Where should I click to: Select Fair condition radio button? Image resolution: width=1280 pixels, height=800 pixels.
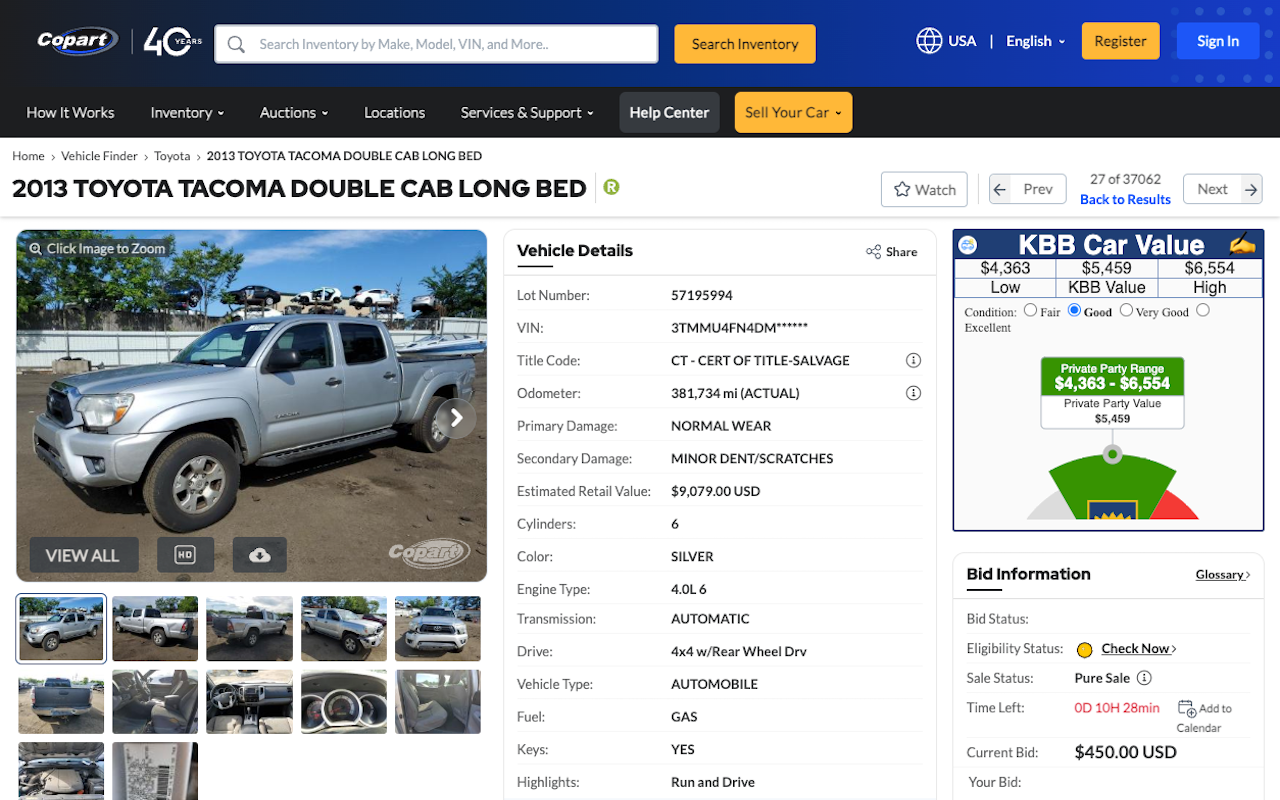pyautogui.click(x=1030, y=310)
